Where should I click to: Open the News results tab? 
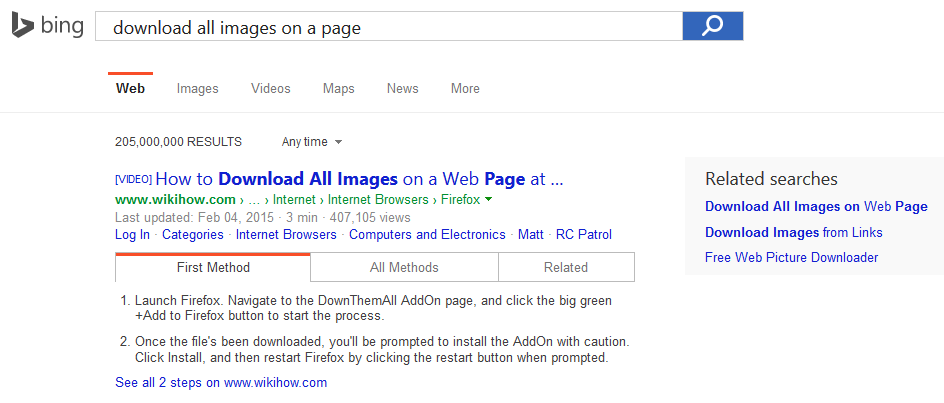[402, 89]
